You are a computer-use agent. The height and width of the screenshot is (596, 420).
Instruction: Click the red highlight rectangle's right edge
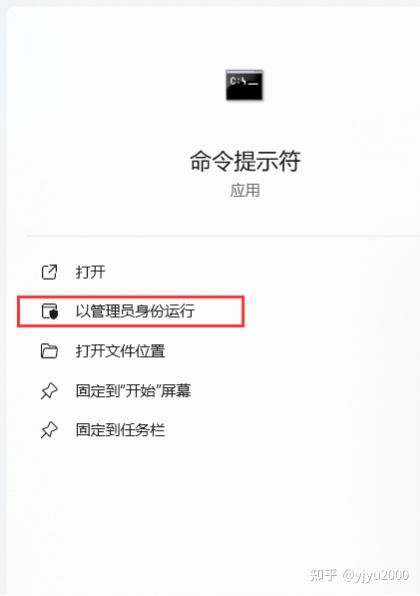pyautogui.click(x=242, y=312)
